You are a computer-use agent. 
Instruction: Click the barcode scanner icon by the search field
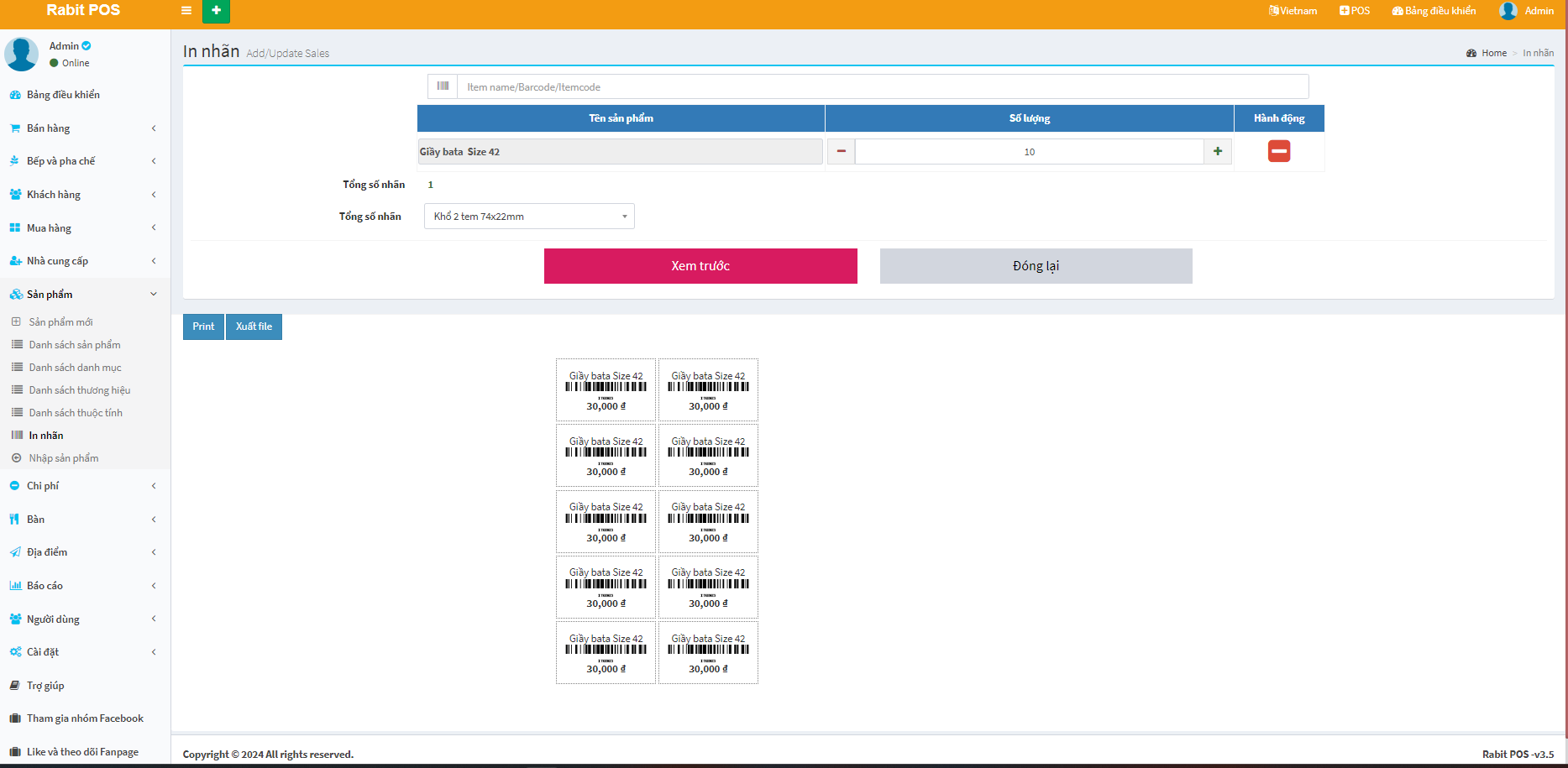[443, 86]
